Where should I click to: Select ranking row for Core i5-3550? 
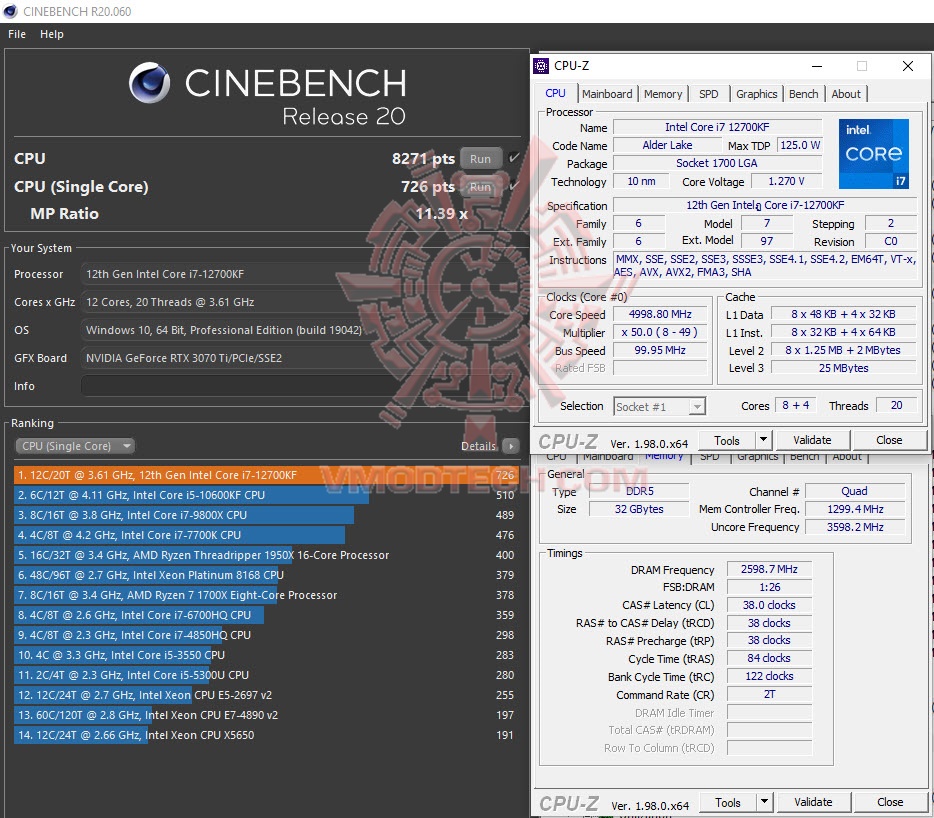266,655
